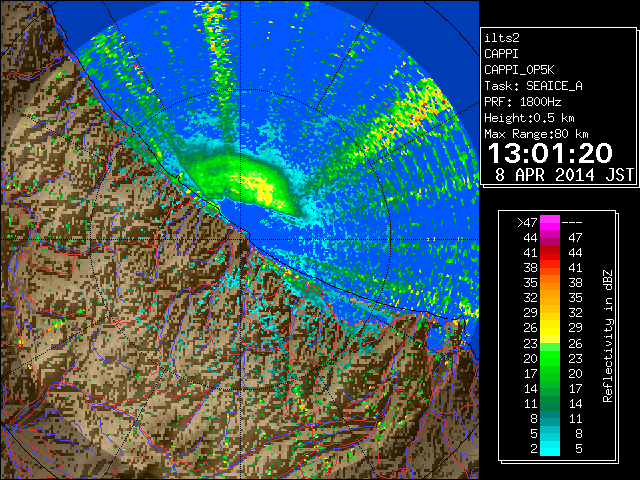Click the cyan 2-5 dBZ swatch
The width and height of the screenshot is (640, 480).
[x=550, y=448]
